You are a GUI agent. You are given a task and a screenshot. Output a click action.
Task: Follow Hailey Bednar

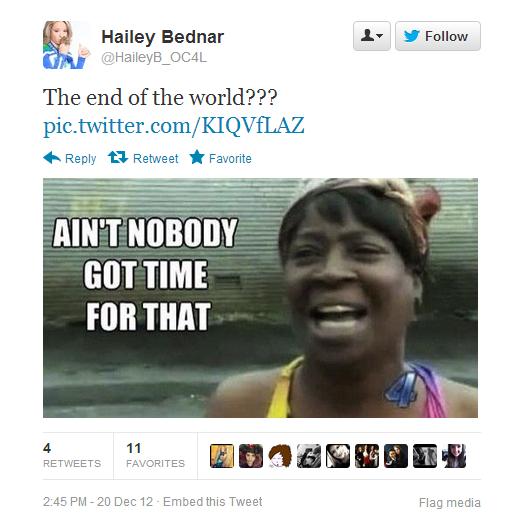point(438,36)
